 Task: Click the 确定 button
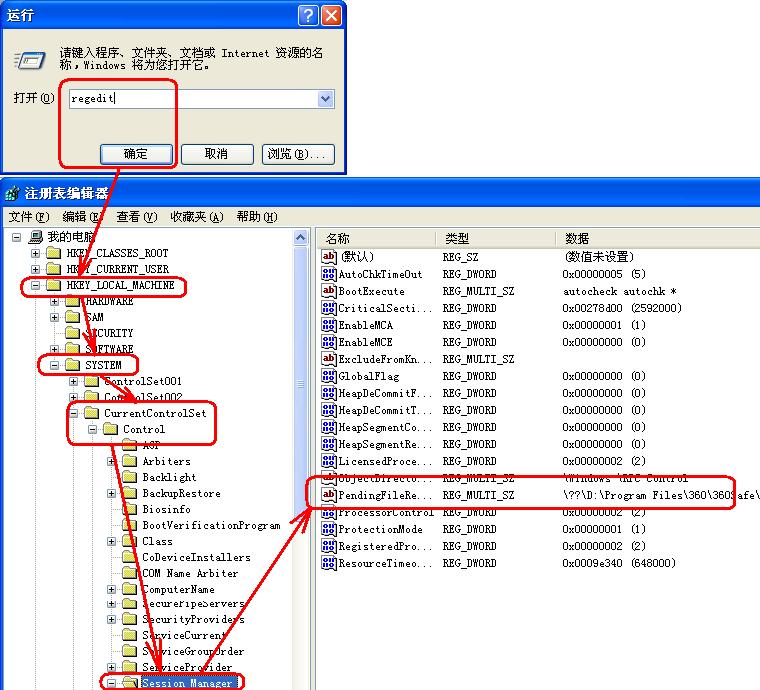(136, 154)
